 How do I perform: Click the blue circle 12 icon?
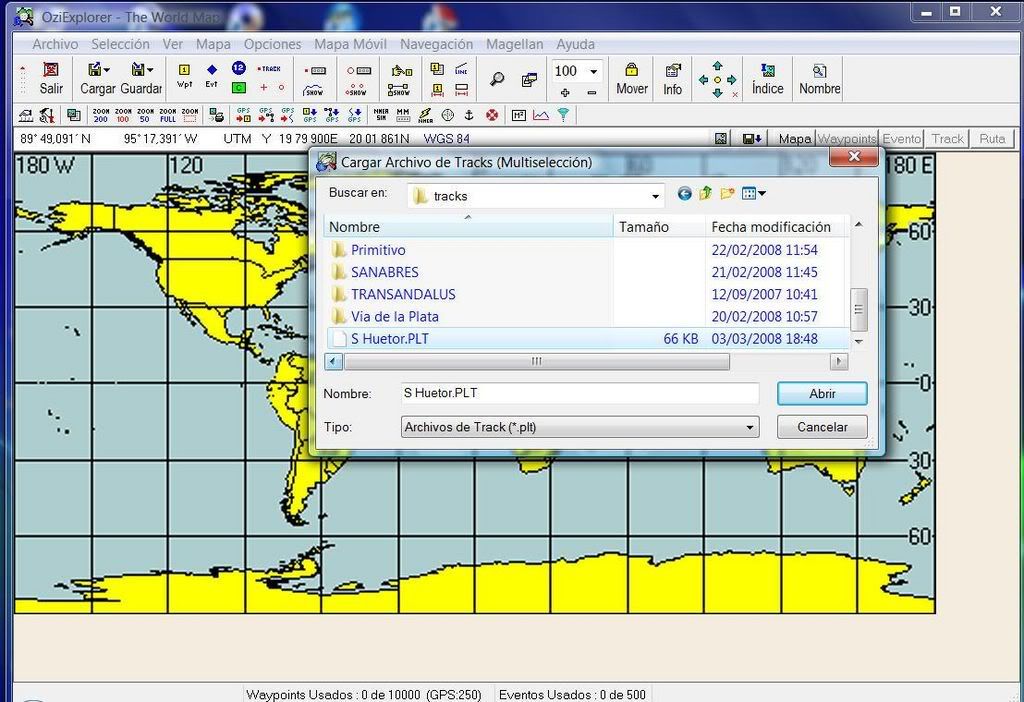pyautogui.click(x=238, y=68)
